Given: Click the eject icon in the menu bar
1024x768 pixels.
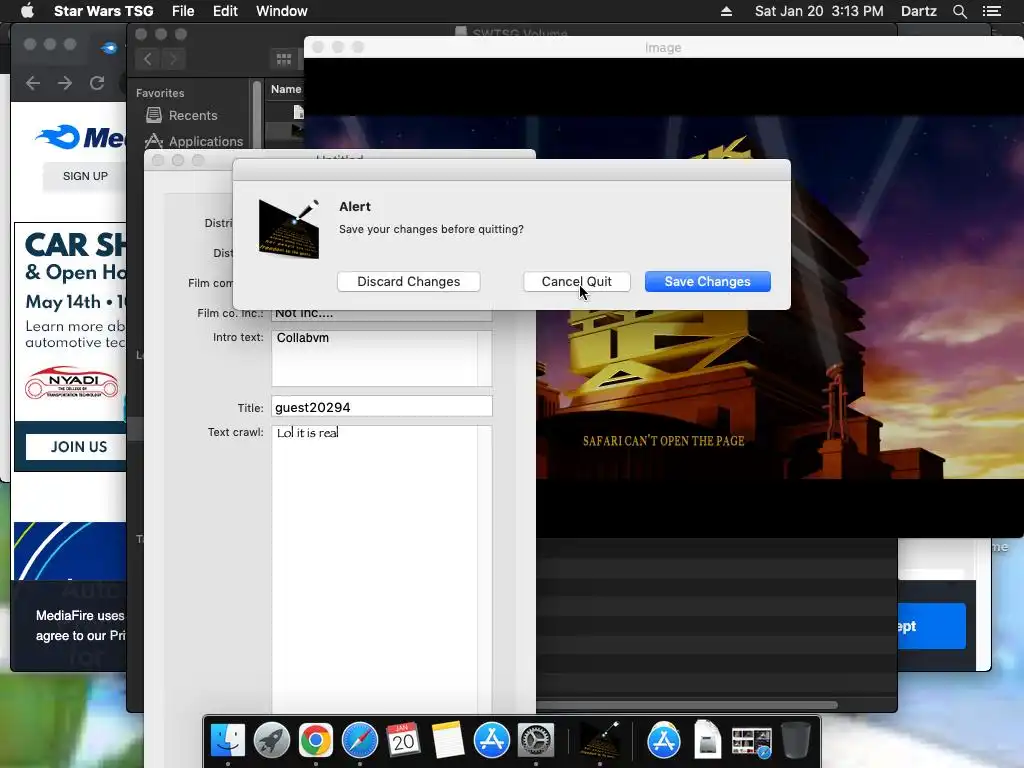Looking at the screenshot, I should 726,11.
